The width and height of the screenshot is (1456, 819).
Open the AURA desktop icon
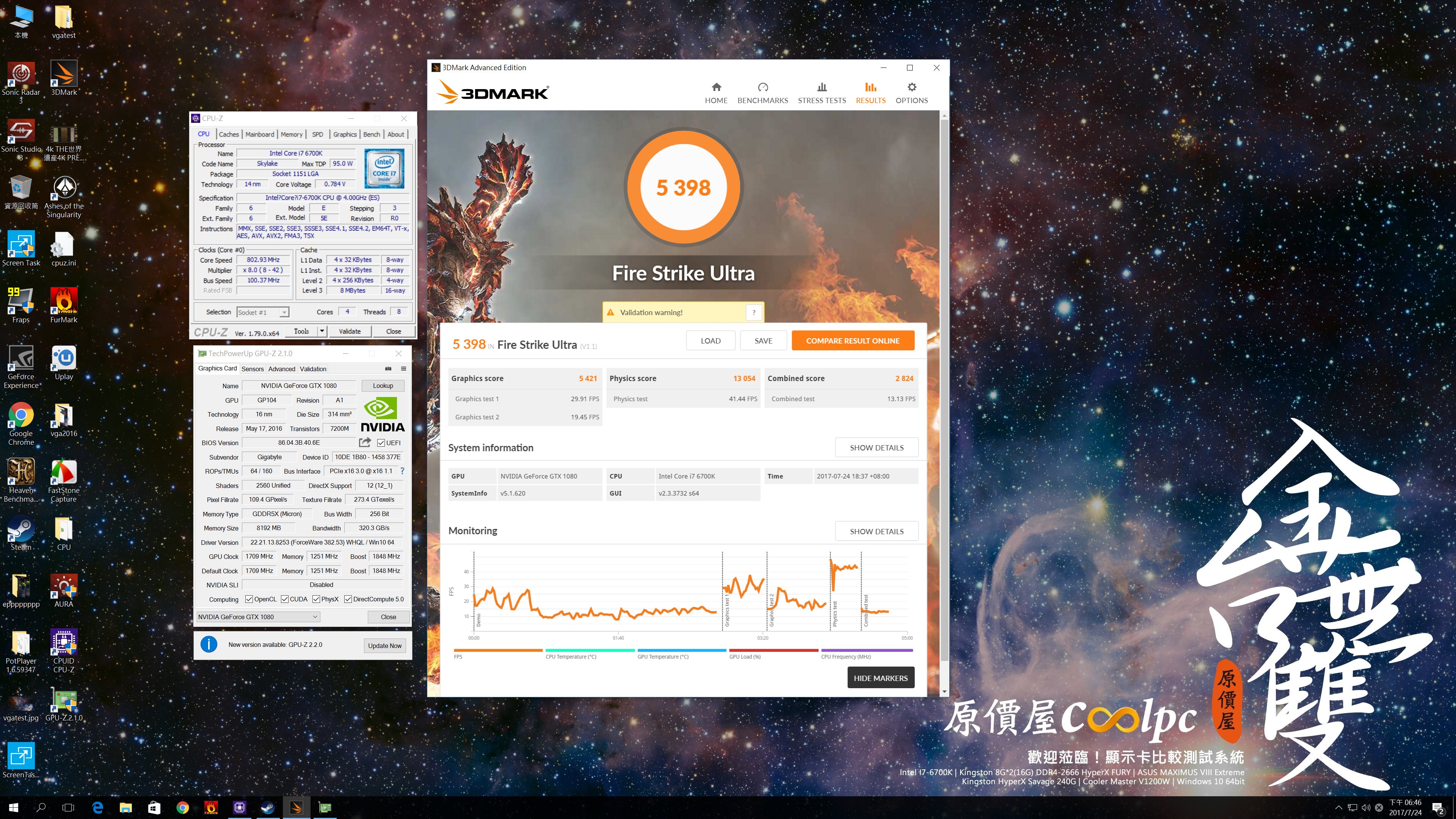64,590
